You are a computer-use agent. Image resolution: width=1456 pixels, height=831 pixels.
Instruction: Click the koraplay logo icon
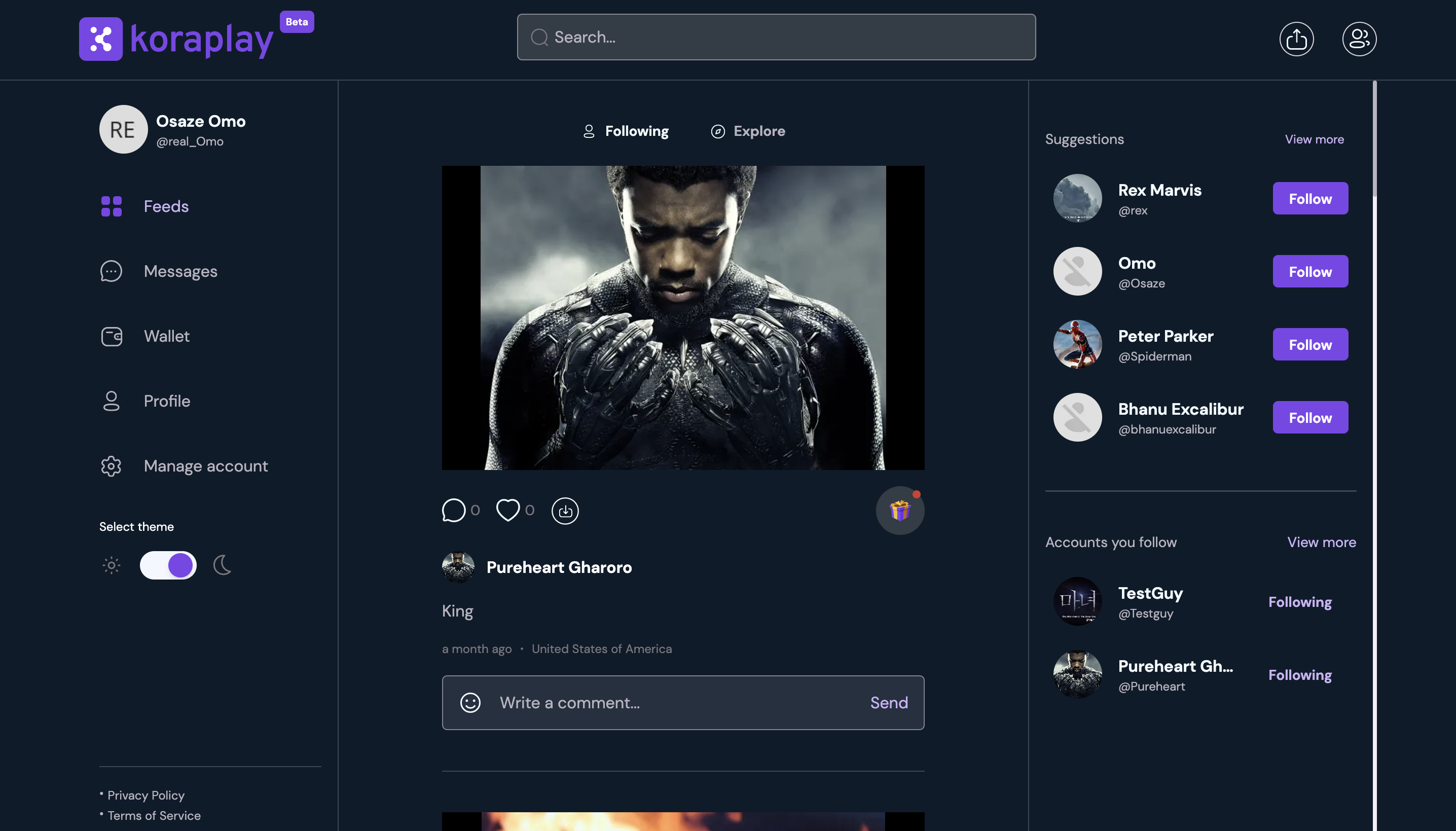100,39
